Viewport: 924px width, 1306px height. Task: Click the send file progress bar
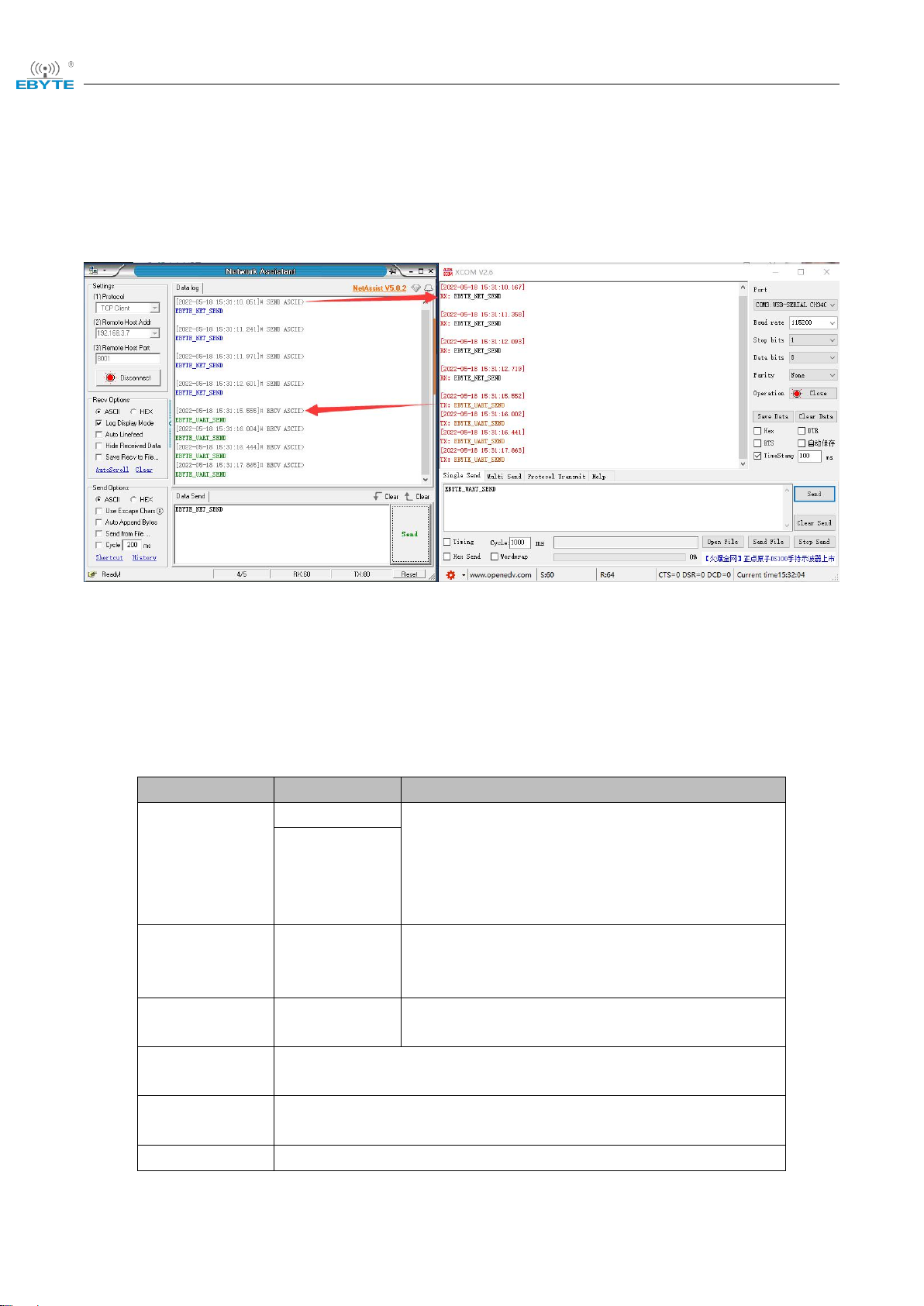tap(619, 557)
